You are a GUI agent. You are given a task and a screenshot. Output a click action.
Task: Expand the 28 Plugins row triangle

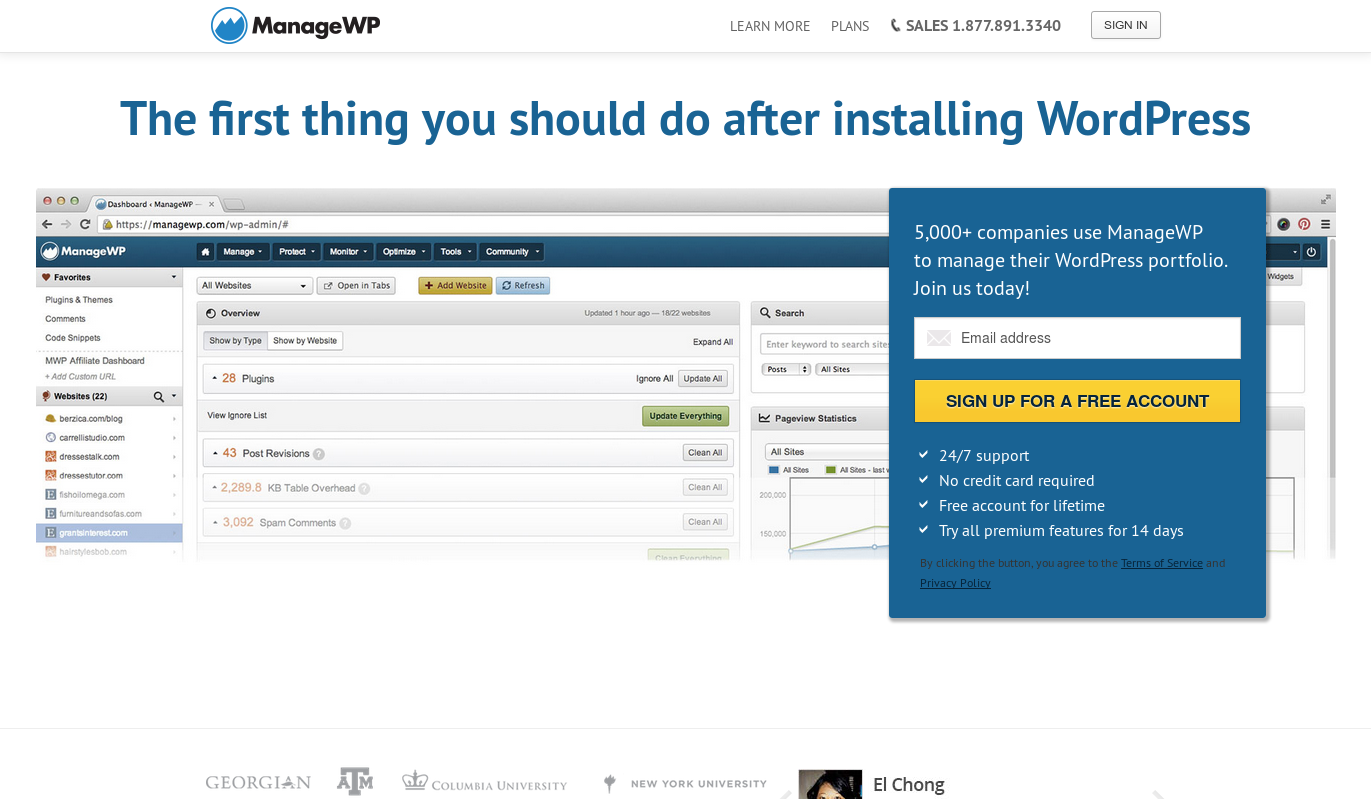[214, 379]
